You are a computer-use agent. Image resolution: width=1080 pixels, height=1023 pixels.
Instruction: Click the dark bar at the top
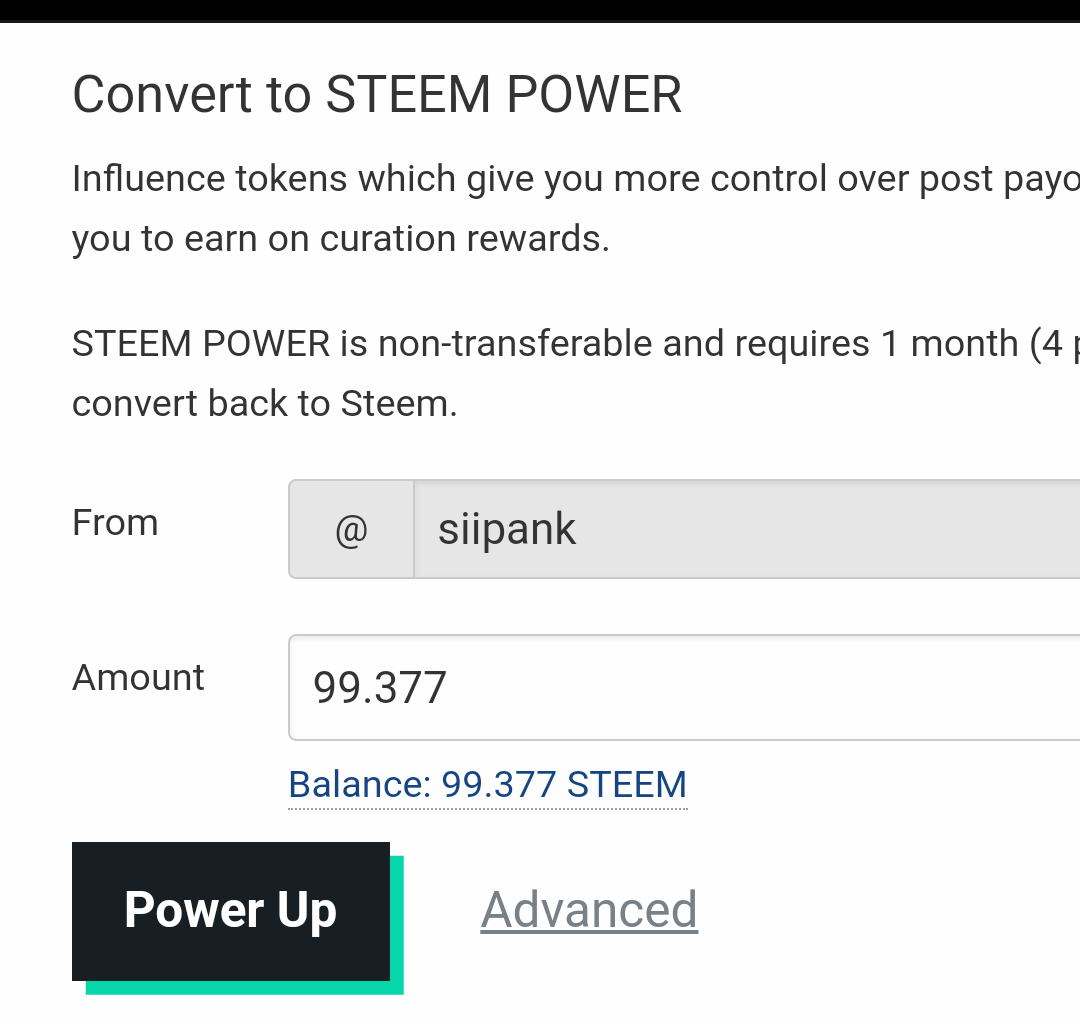pos(540,10)
